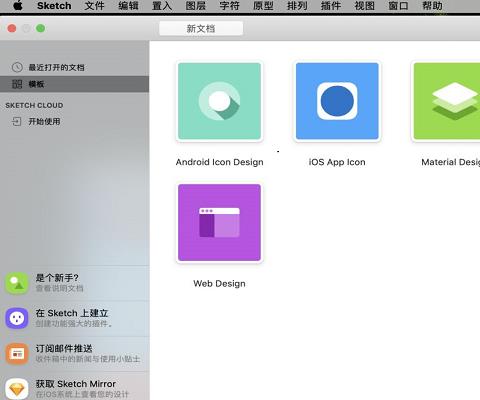This screenshot has height=400, width=480.
Task: Click the clock icon for recent documents
Action: (17, 67)
